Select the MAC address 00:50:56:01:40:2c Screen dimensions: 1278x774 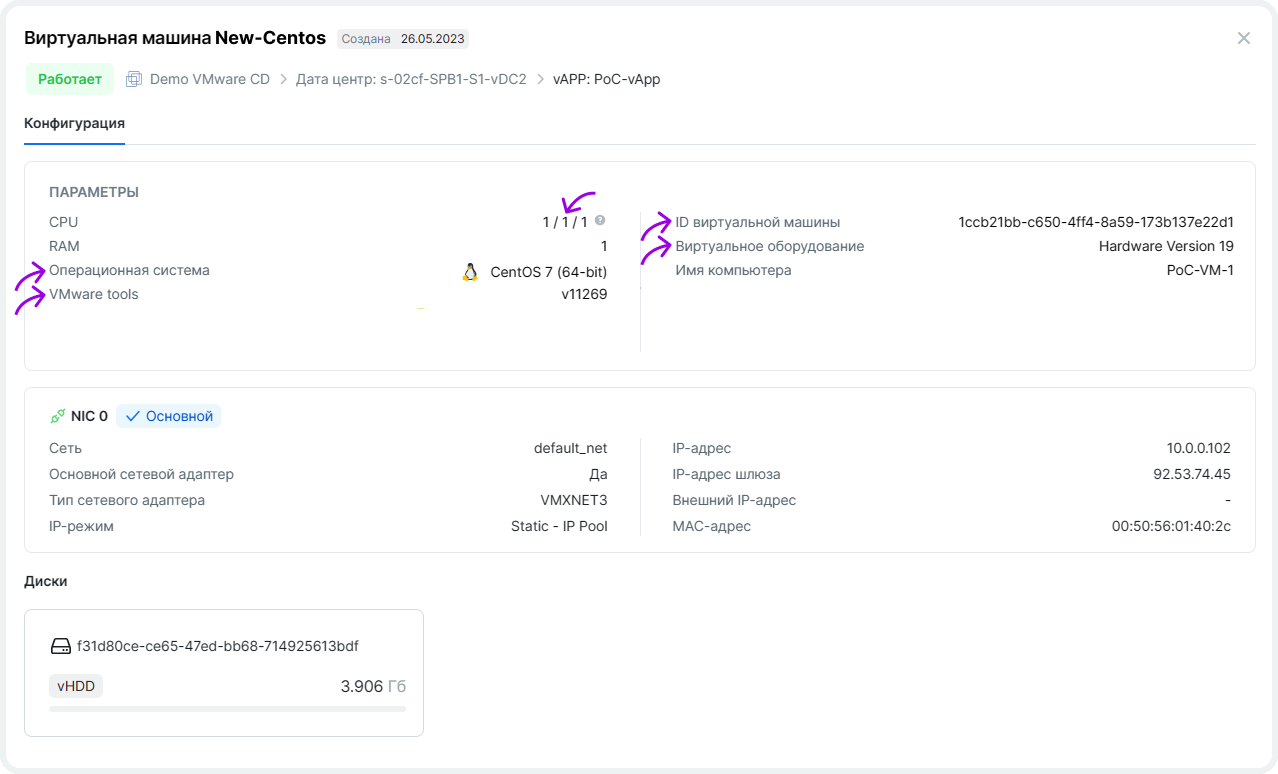click(1171, 526)
